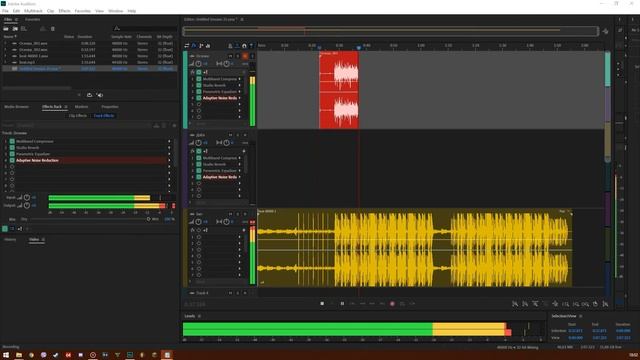Viewport: 640px width, 360px height.
Task: Click the Loop playback icon in transport
Action: 402,304
